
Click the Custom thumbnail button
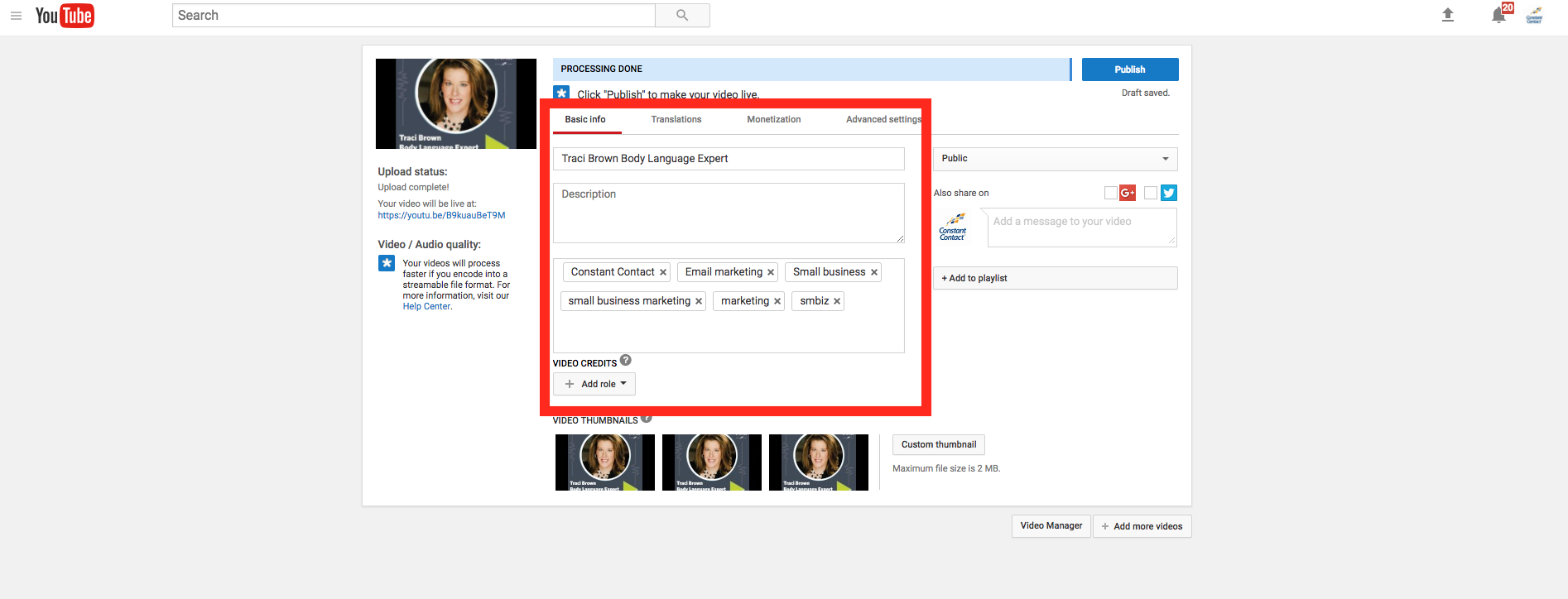939,444
